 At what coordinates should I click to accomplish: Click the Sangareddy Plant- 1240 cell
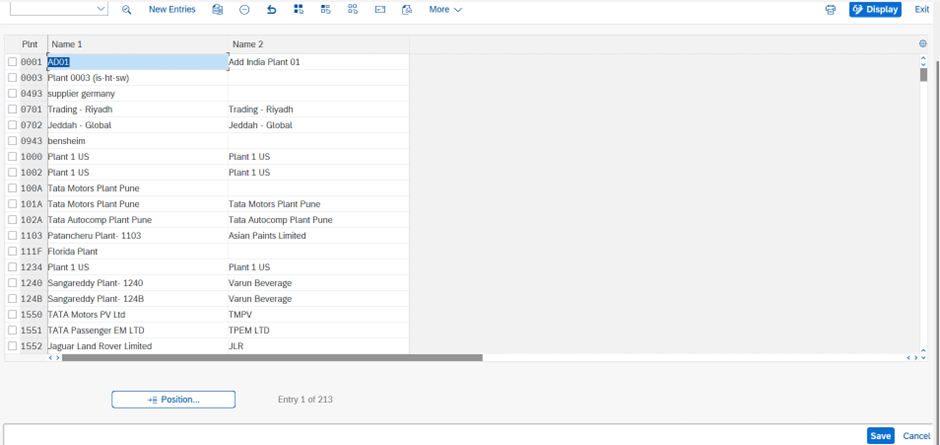pyautogui.click(x=138, y=283)
